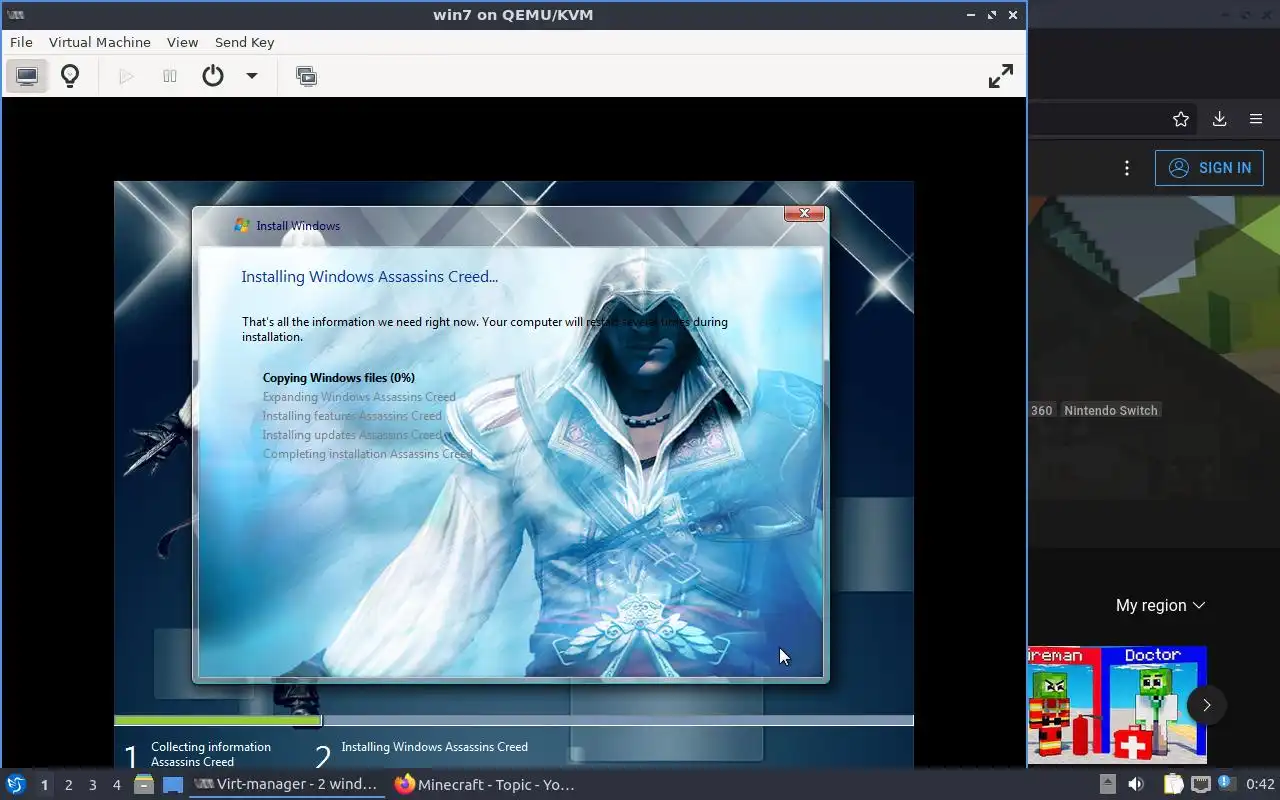Image resolution: width=1280 pixels, height=800 pixels.
Task: Expand the My region dropdown
Action: click(x=1160, y=606)
